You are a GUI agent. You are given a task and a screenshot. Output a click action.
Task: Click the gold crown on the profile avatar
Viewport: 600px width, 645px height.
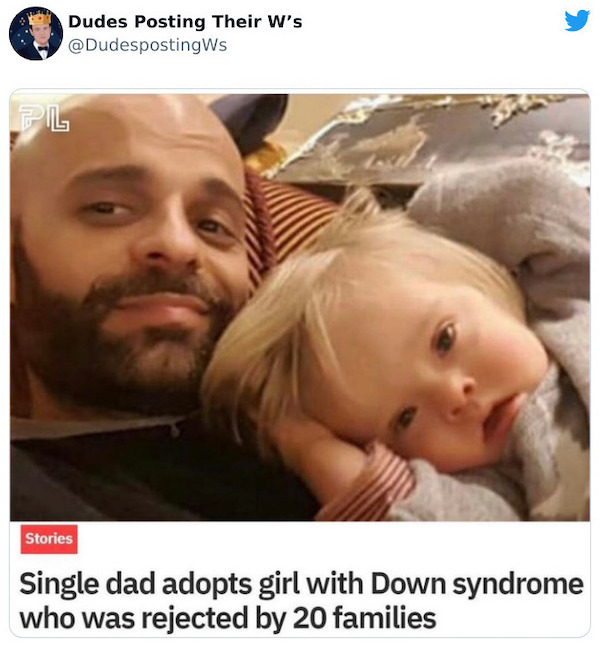tap(39, 18)
